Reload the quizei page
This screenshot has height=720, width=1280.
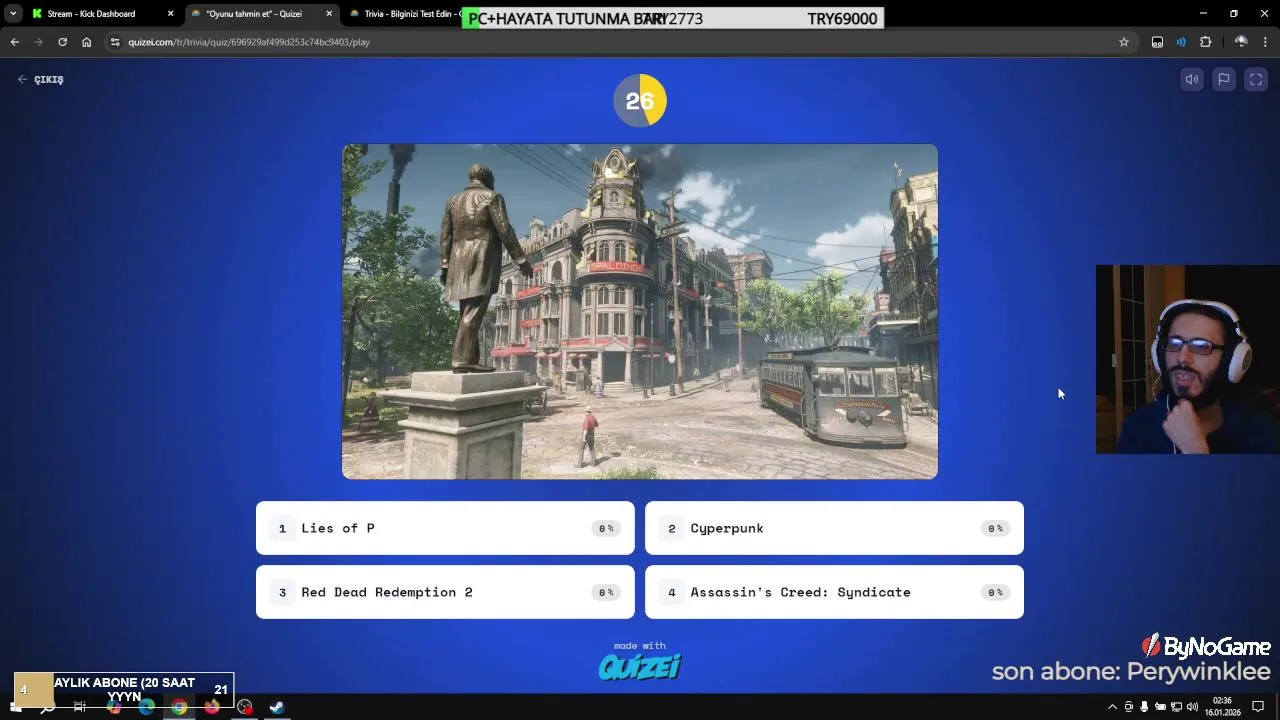[62, 42]
